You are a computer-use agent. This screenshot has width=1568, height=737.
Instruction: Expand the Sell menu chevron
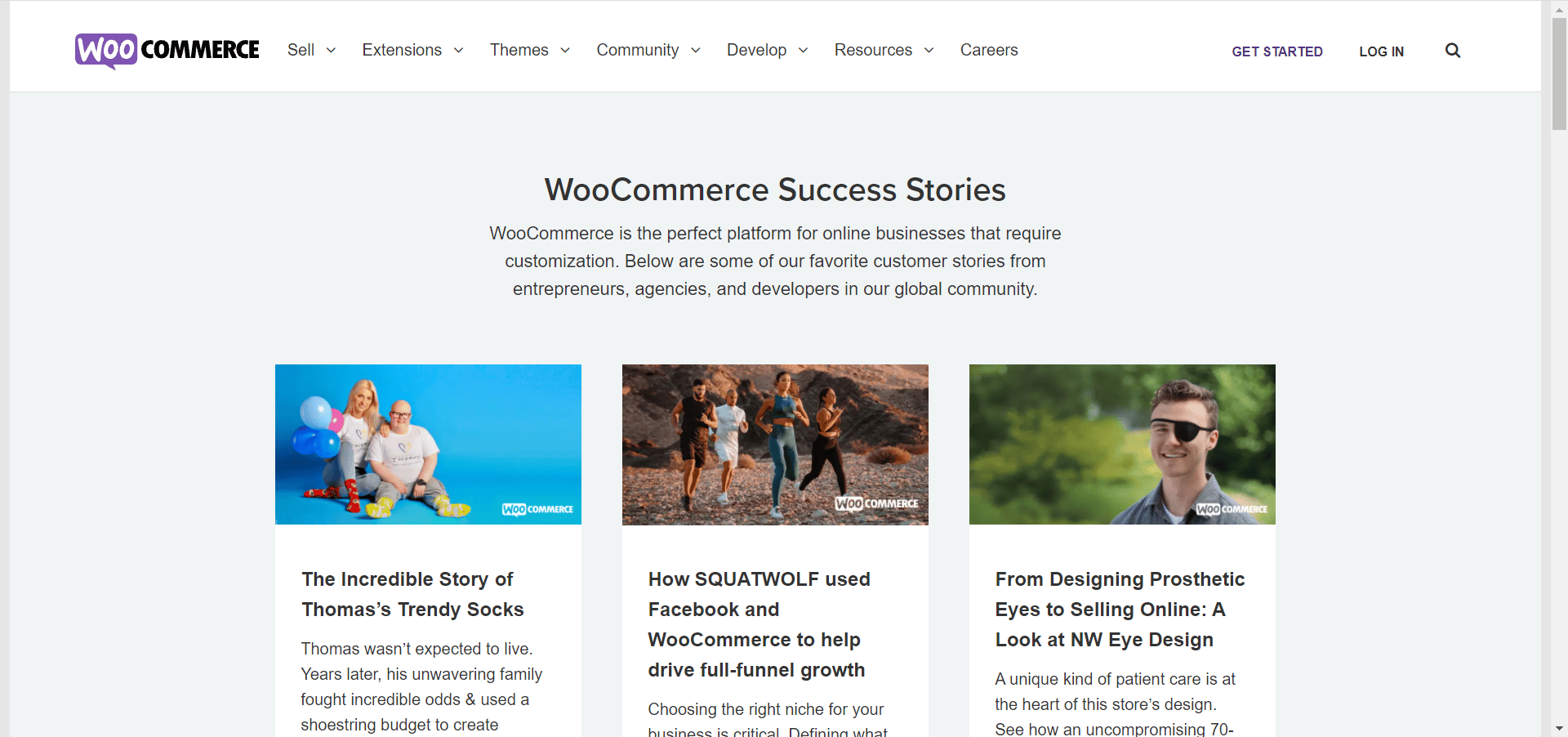(331, 50)
